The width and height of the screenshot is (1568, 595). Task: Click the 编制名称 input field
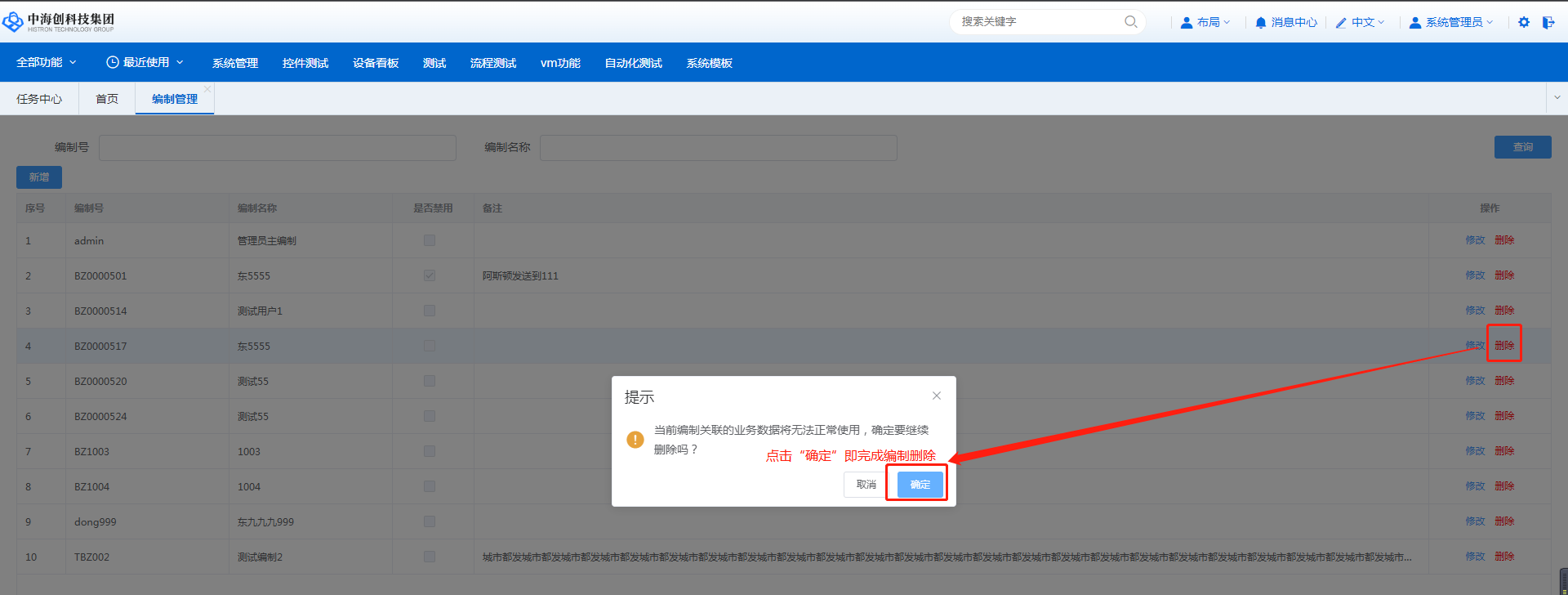pyautogui.click(x=718, y=148)
